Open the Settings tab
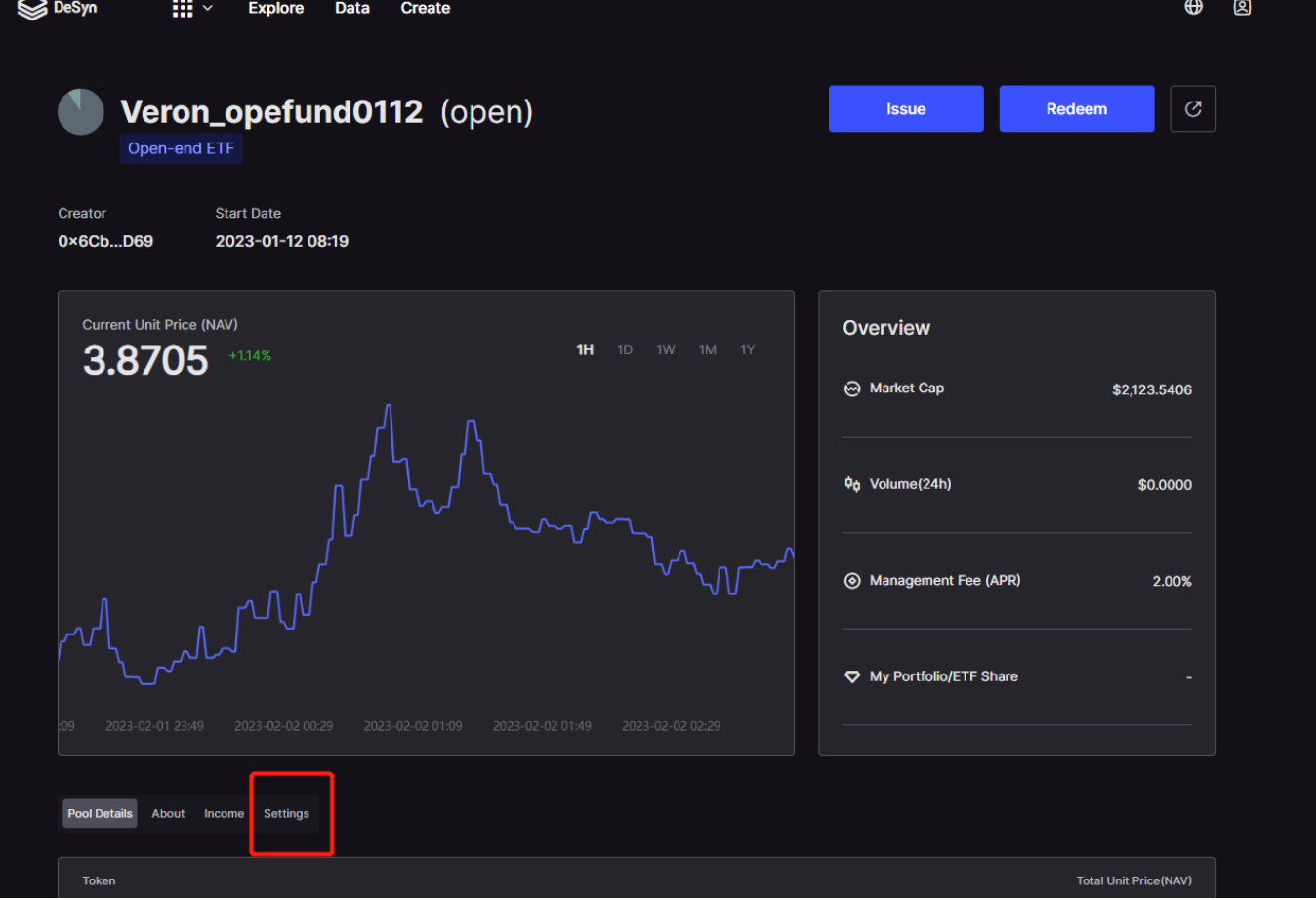Viewport: 1316px width, 900px height. coord(286,814)
